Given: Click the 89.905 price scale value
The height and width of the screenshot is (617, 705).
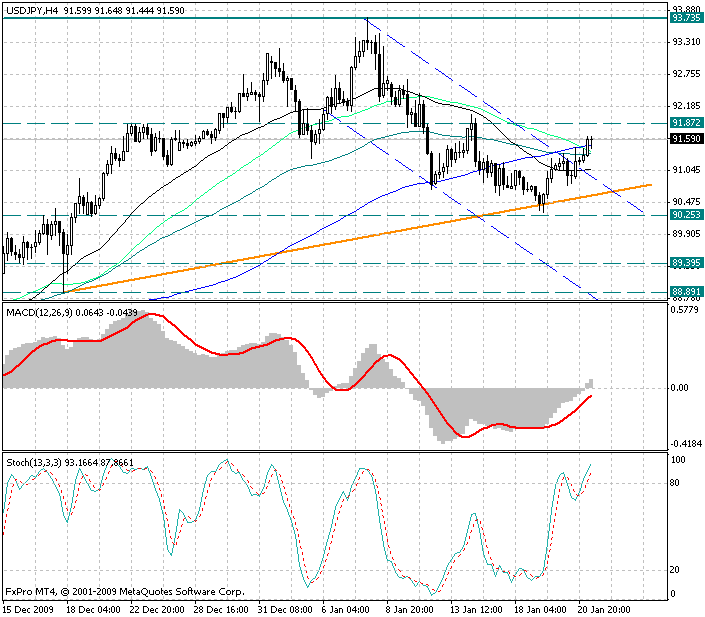Looking at the screenshot, I should coord(686,233).
